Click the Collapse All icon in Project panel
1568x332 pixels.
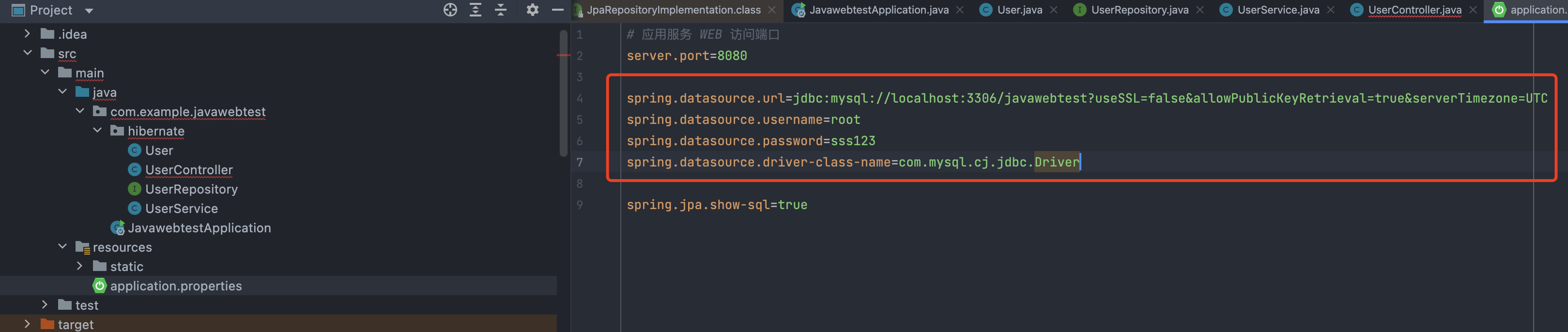pyautogui.click(x=500, y=10)
